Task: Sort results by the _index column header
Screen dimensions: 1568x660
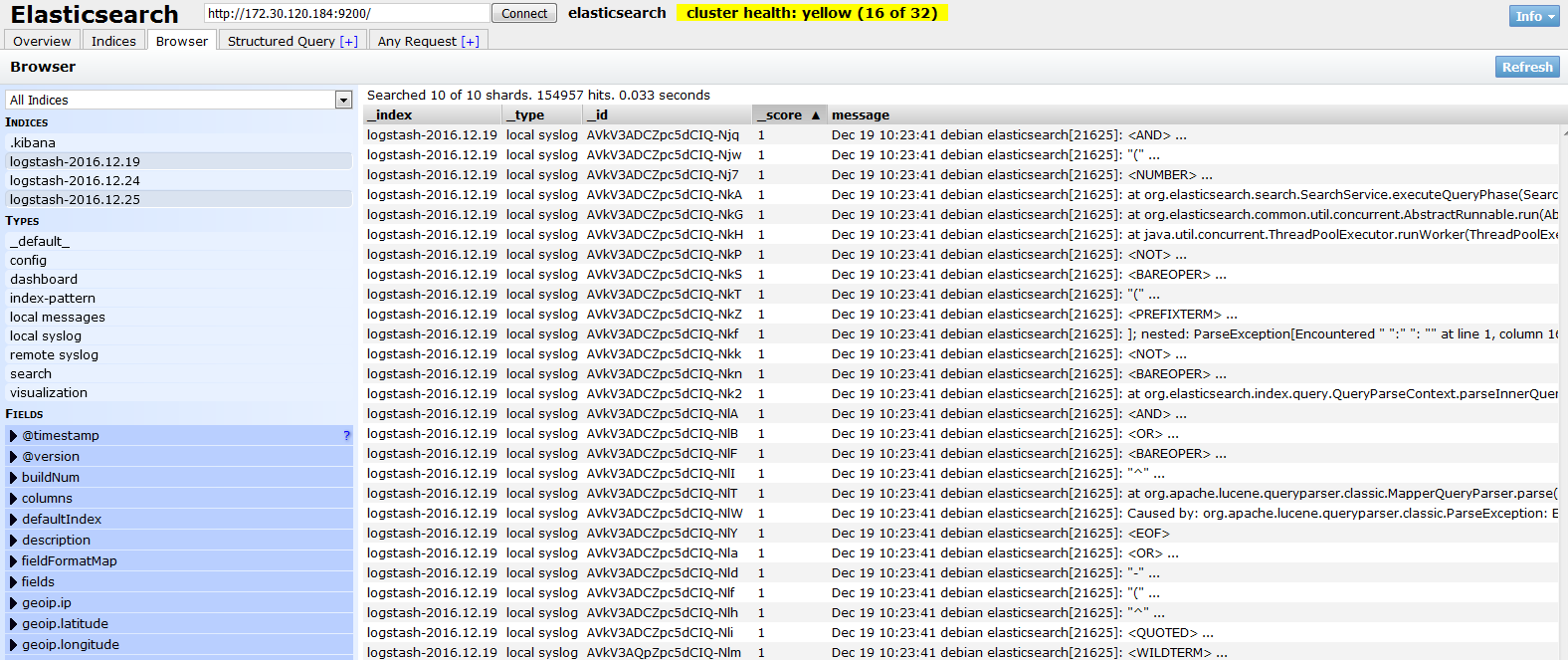Action: click(x=433, y=115)
